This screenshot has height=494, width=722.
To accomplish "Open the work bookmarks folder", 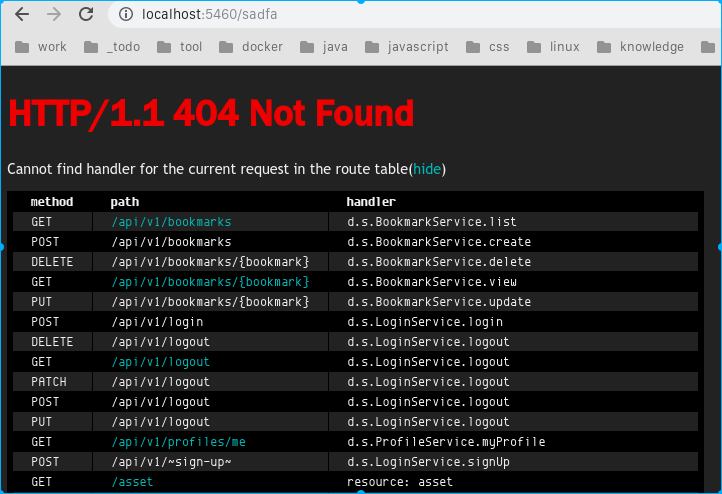I will (x=41, y=46).
